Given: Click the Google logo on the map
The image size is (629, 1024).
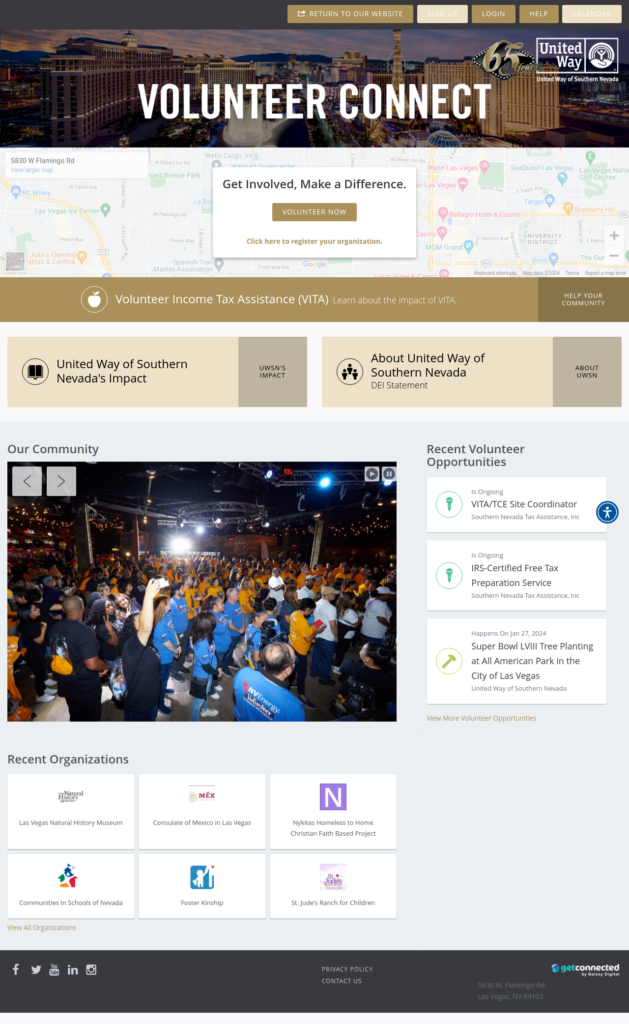Looking at the screenshot, I should (314, 264).
